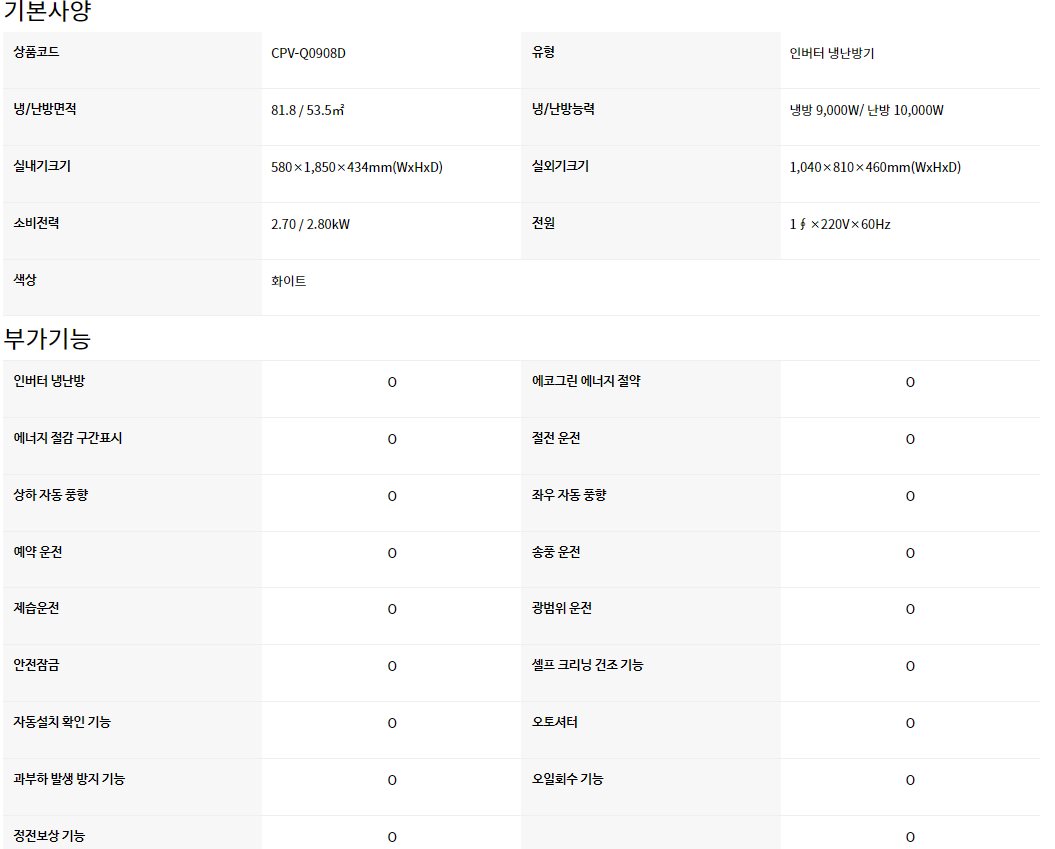Screen dimensions: 1055x849
Task: Click the O mark for 안전잠금
Action: pos(392,666)
